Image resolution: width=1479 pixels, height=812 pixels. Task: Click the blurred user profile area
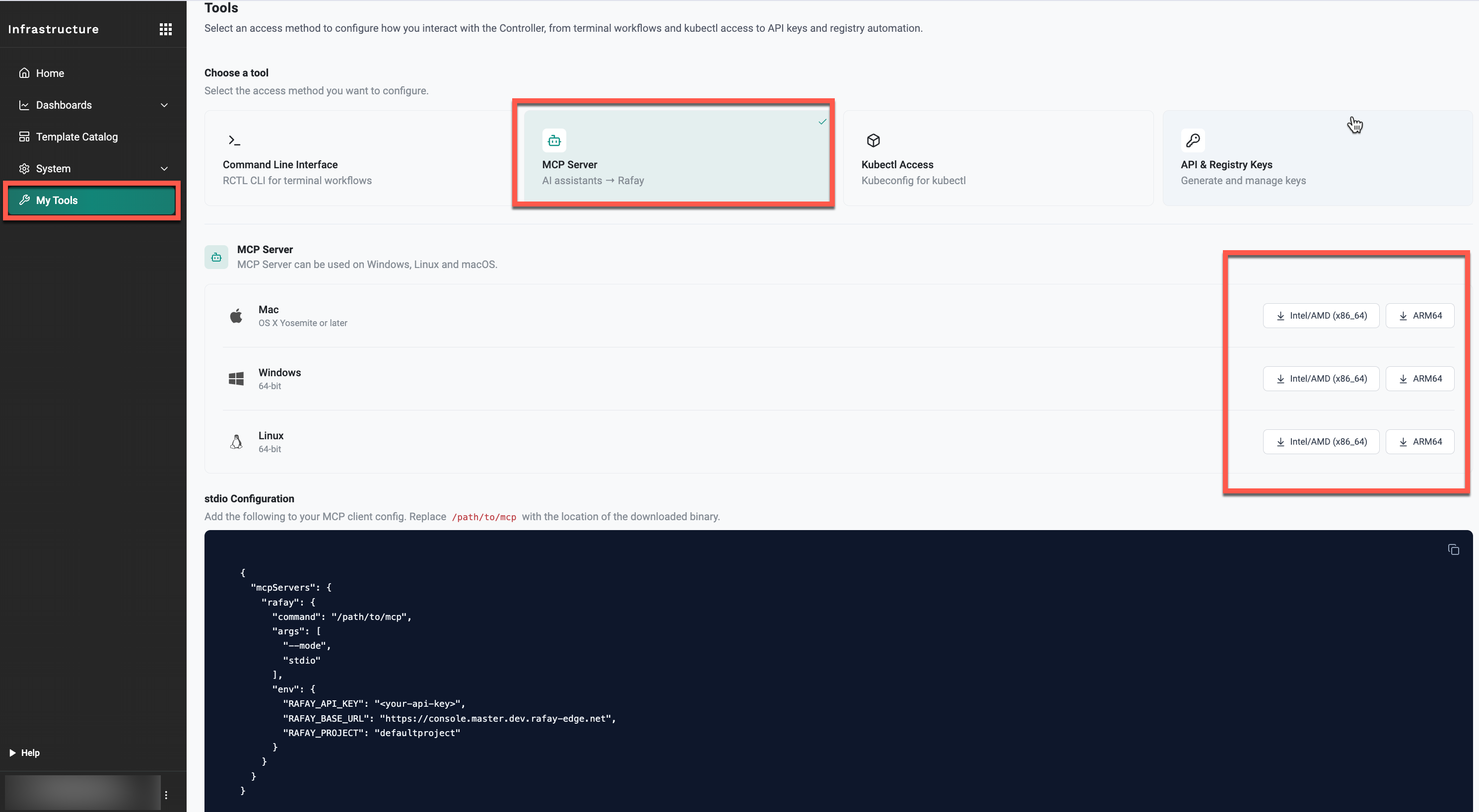pyautogui.click(x=83, y=793)
